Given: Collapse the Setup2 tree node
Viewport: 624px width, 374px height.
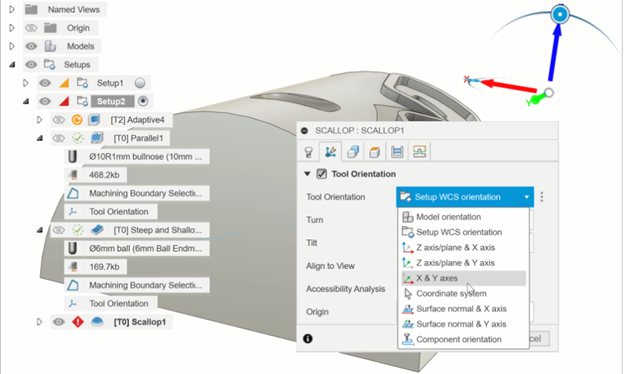Looking at the screenshot, I should 26,101.
